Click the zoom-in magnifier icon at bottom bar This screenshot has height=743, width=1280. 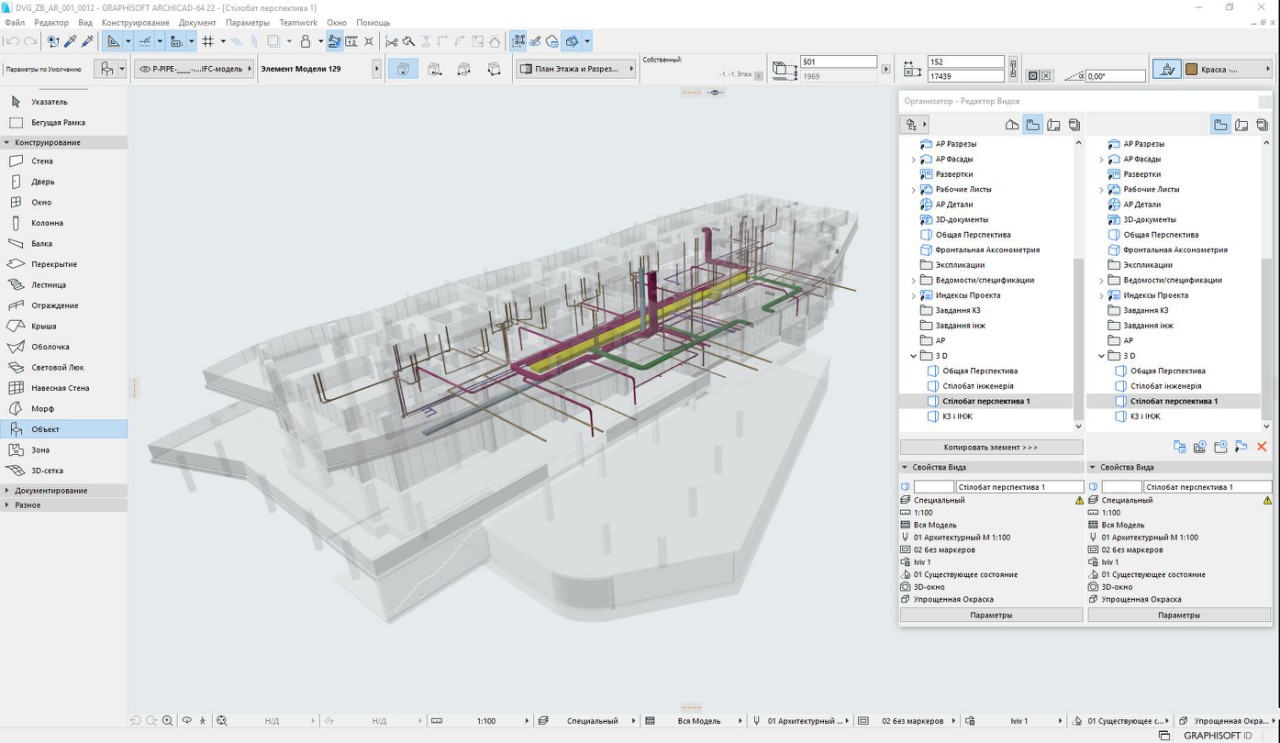(x=167, y=720)
